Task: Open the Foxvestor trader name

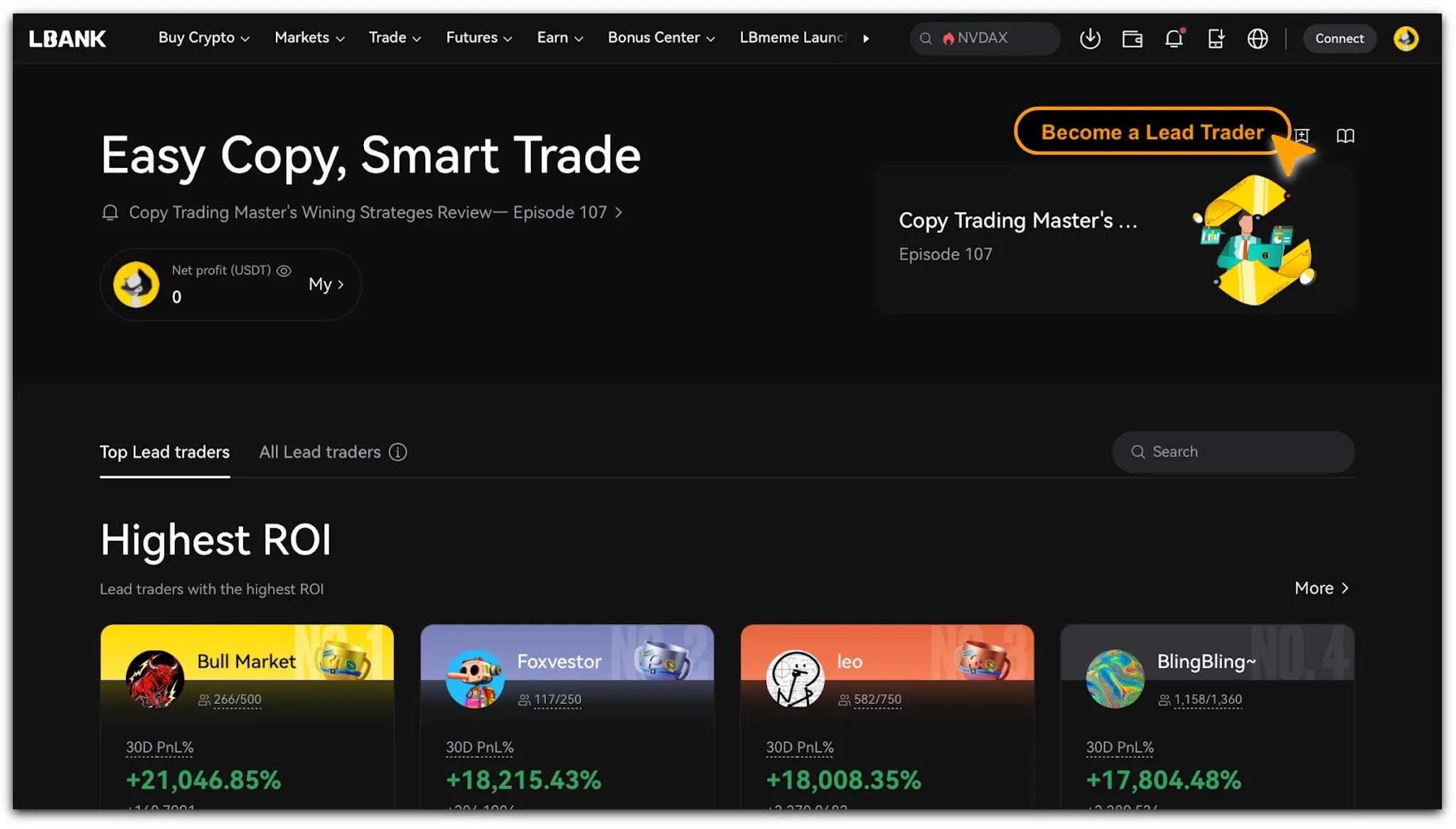Action: point(559,662)
